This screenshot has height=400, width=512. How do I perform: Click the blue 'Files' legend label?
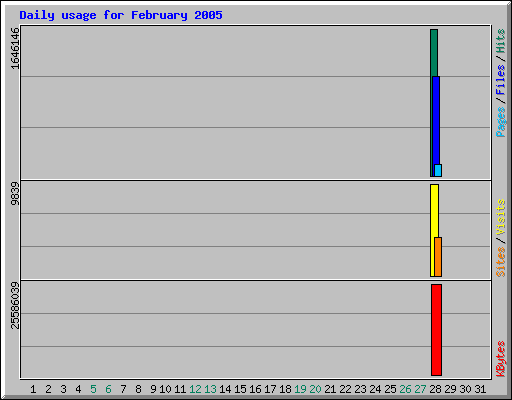coord(500,79)
